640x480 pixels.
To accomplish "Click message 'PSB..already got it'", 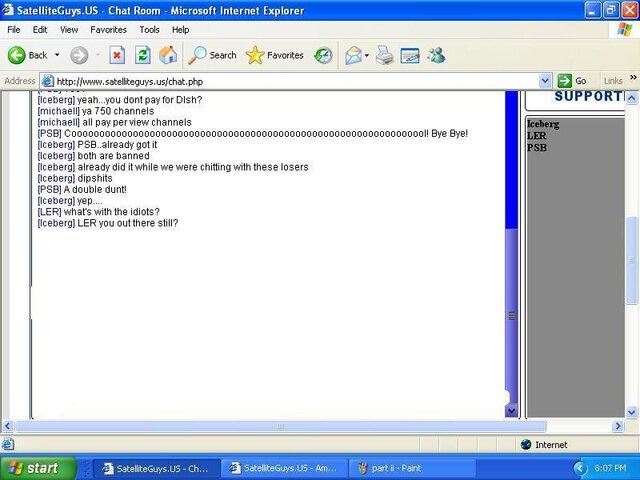I will (x=117, y=145).
